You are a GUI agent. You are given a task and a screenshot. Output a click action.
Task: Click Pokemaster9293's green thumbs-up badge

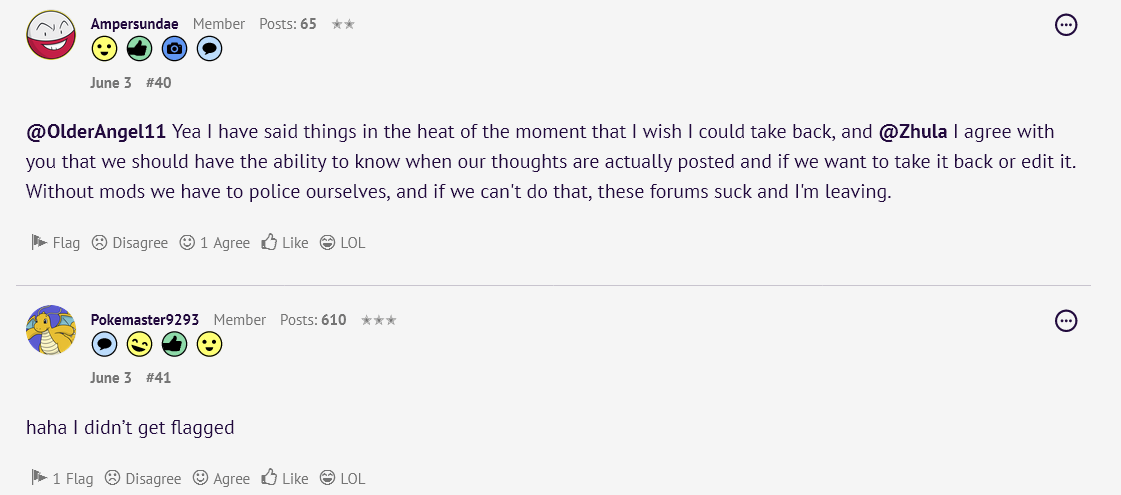coord(174,345)
